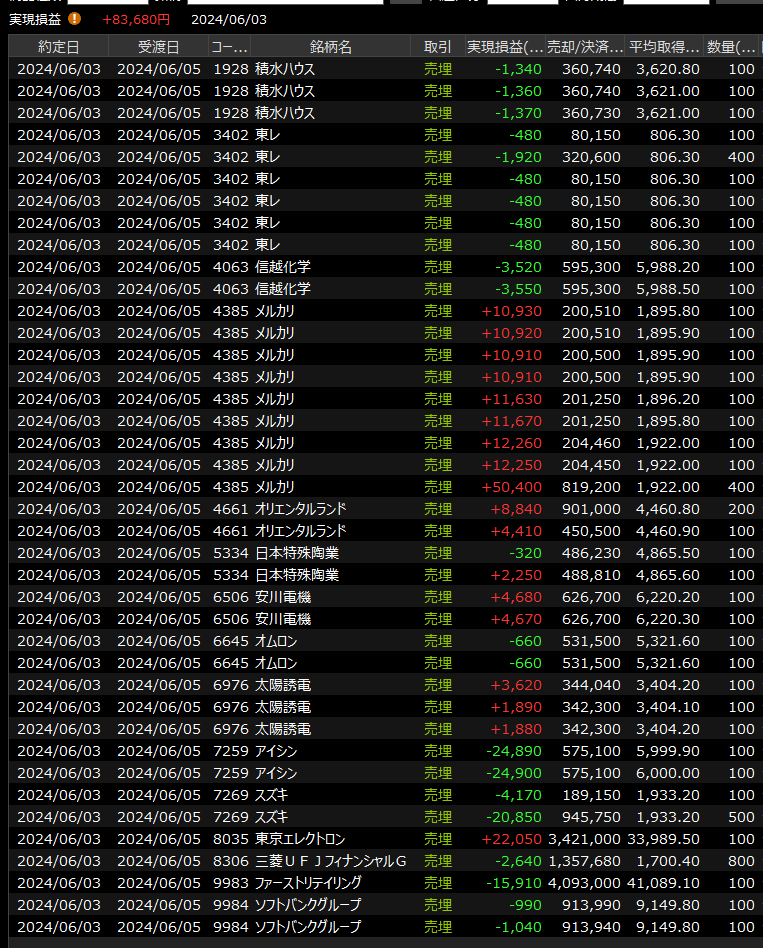The image size is (763, 948).
Task: Sort by the 受渡日 column header
Action: tap(158, 47)
